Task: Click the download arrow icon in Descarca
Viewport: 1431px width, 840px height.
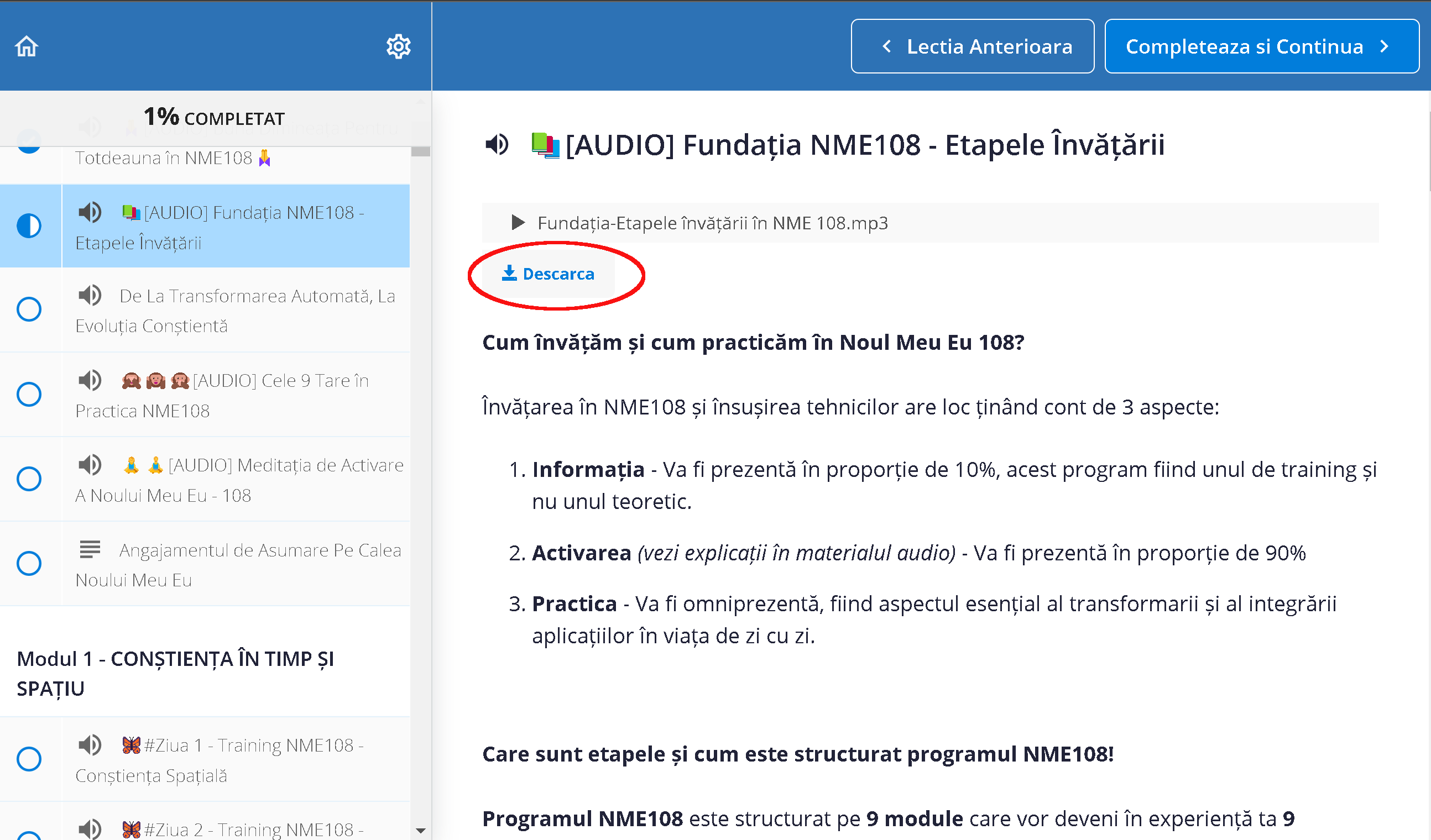Action: 509,273
